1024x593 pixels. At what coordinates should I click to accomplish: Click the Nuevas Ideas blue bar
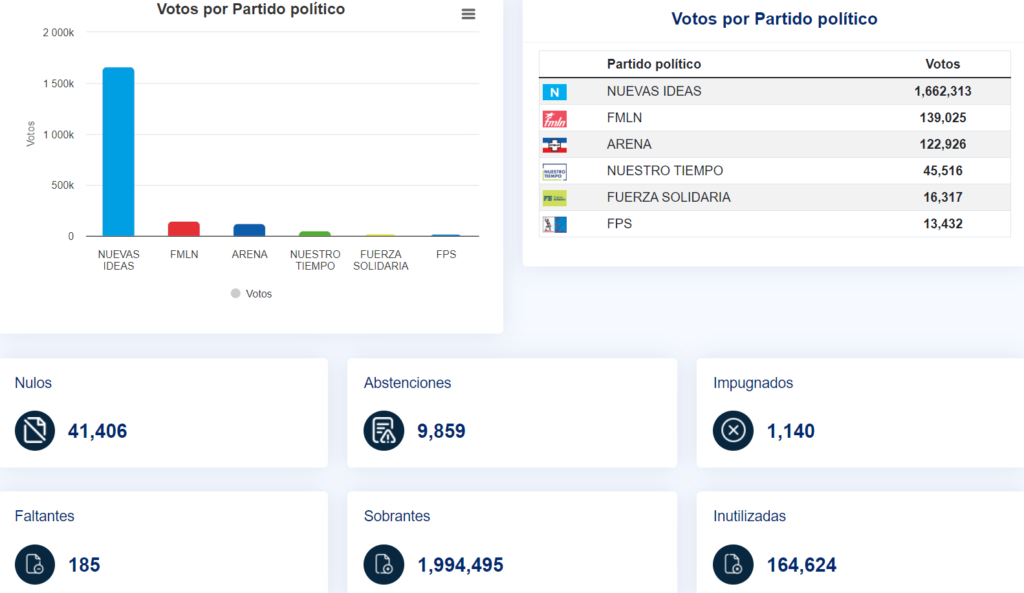click(x=118, y=152)
